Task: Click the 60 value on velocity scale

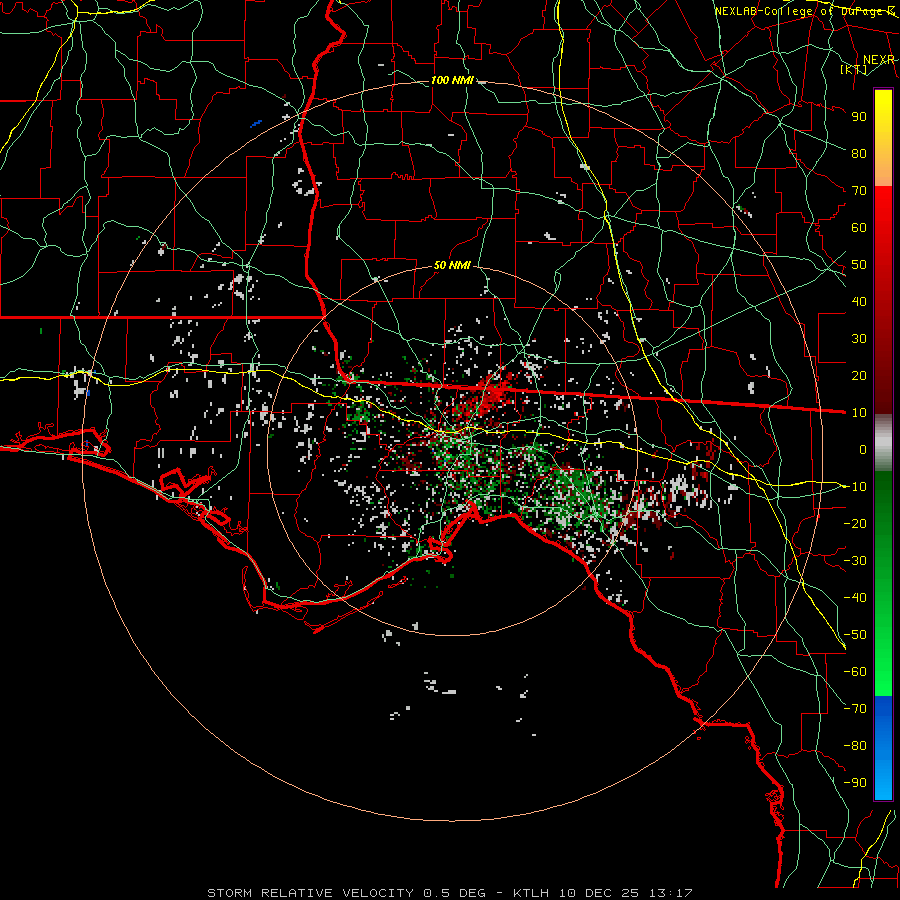Action: 859,228
